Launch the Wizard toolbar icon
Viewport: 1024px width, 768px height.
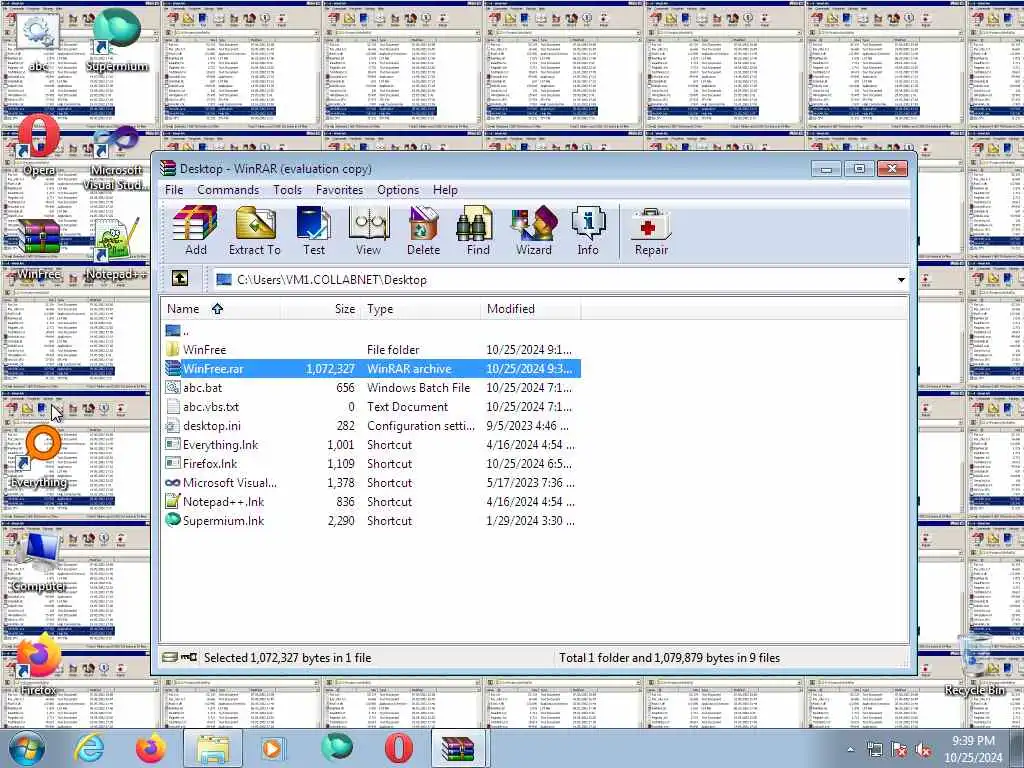(x=534, y=231)
